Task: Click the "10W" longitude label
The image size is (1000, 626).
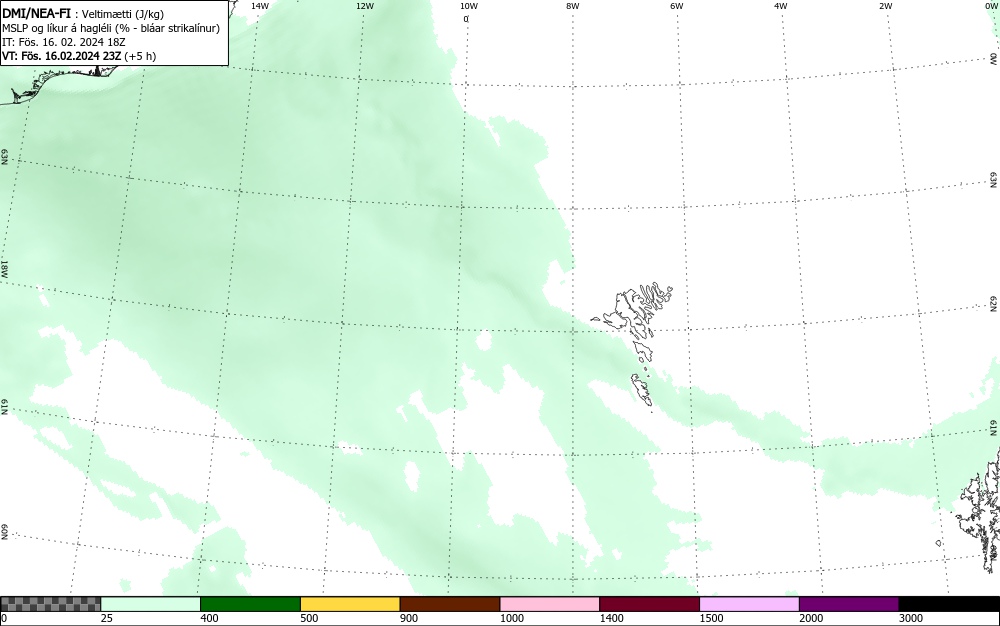Action: (x=469, y=6)
